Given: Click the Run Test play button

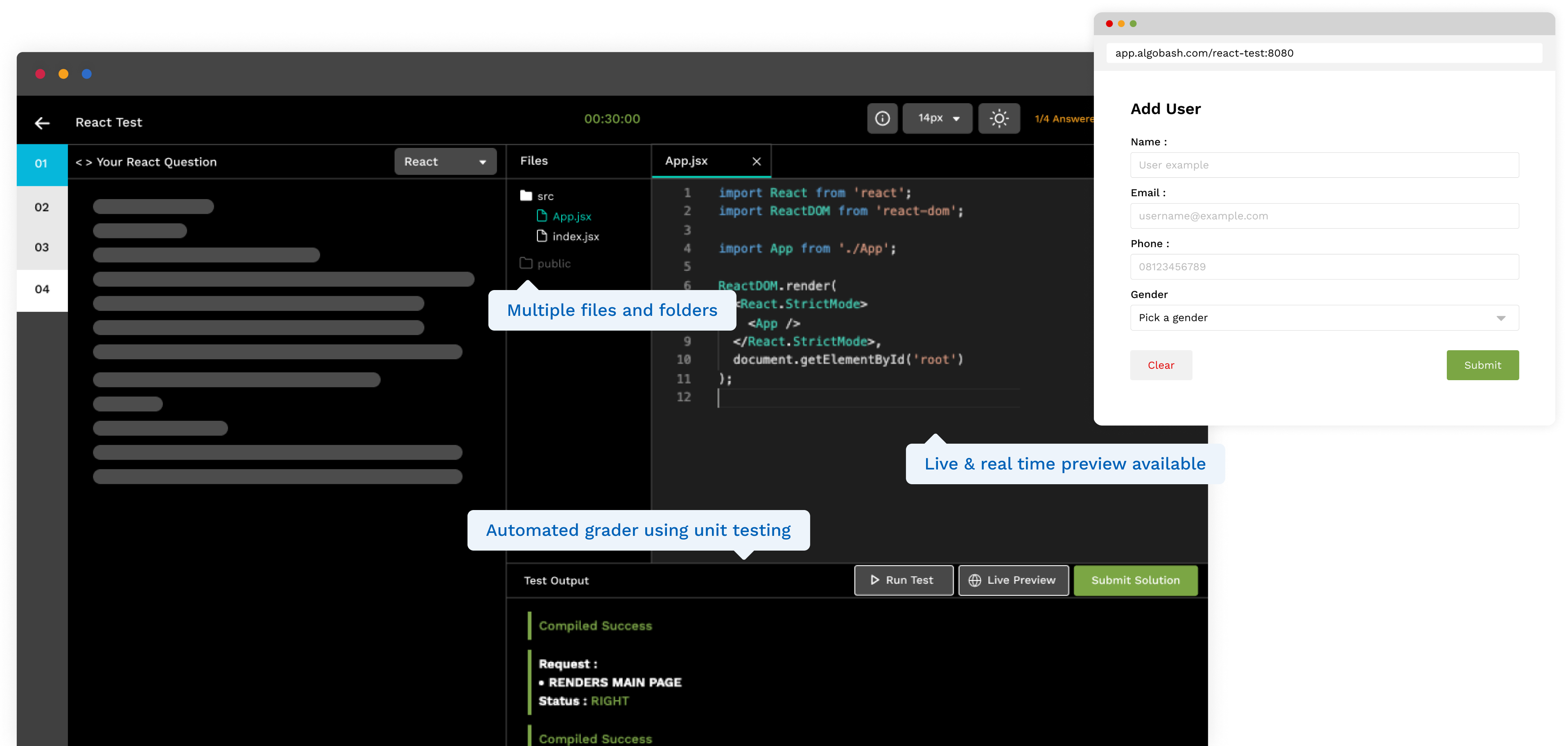Looking at the screenshot, I should point(903,580).
